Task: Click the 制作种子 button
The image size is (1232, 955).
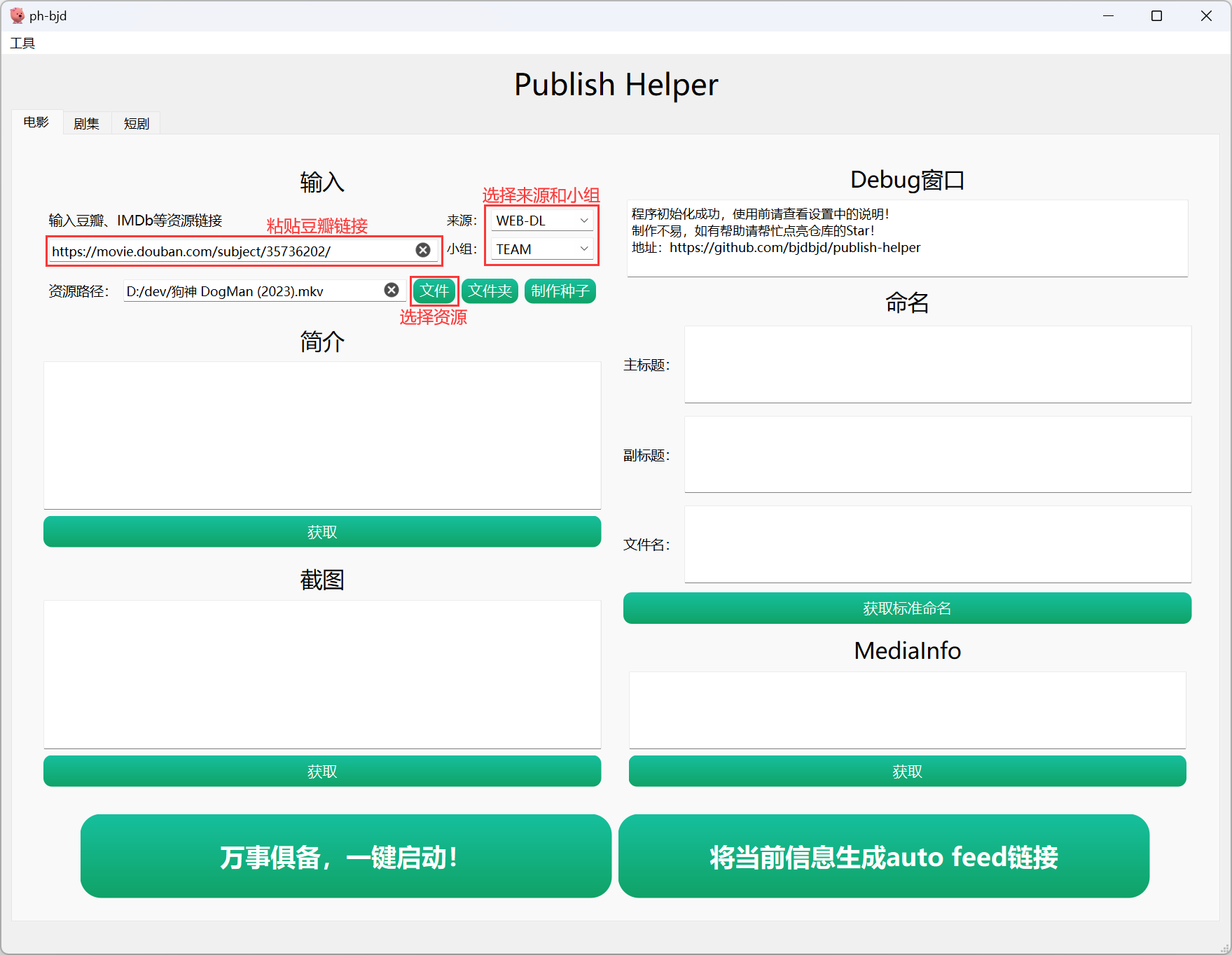Action: click(560, 291)
